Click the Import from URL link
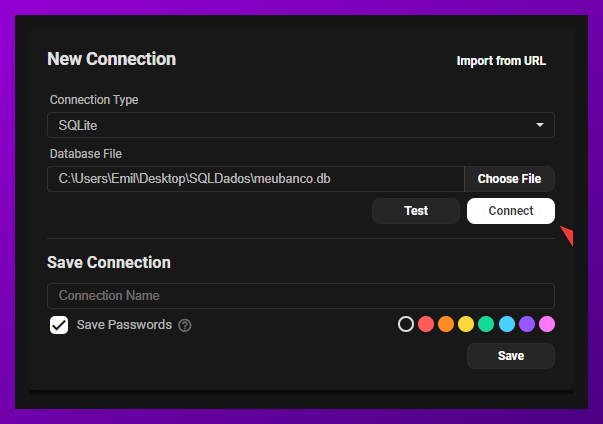The width and height of the screenshot is (603, 424). pyautogui.click(x=501, y=61)
